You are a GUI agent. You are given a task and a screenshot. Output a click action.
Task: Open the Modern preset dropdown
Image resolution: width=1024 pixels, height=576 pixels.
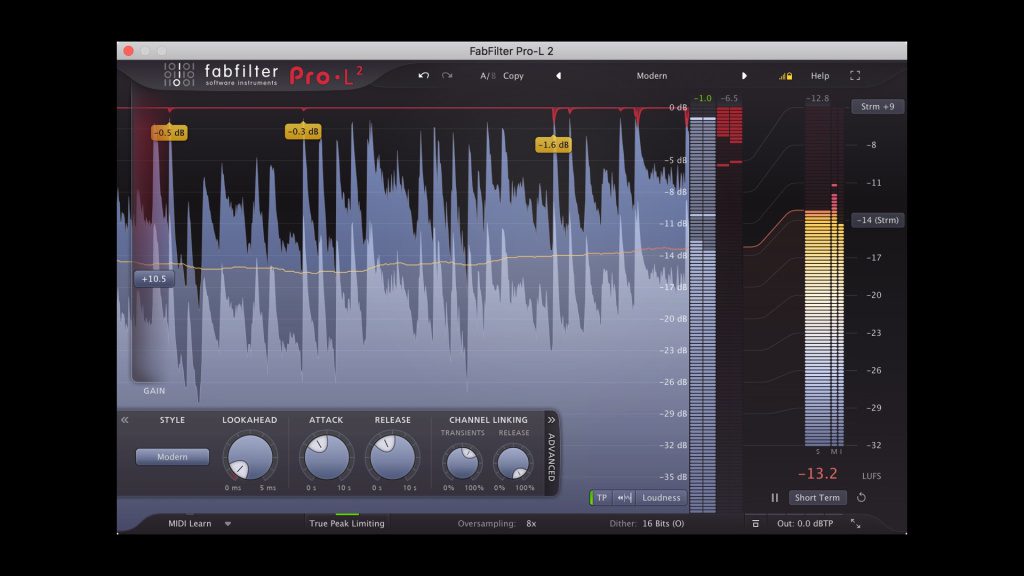pos(651,76)
